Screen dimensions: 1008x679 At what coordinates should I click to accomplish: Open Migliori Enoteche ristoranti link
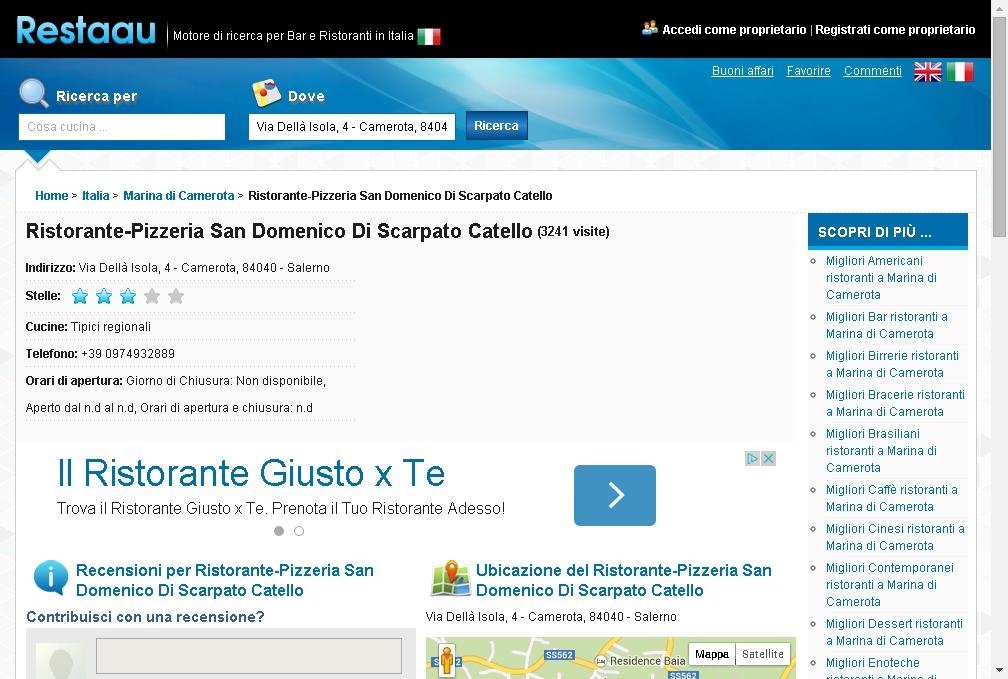[x=881, y=667]
